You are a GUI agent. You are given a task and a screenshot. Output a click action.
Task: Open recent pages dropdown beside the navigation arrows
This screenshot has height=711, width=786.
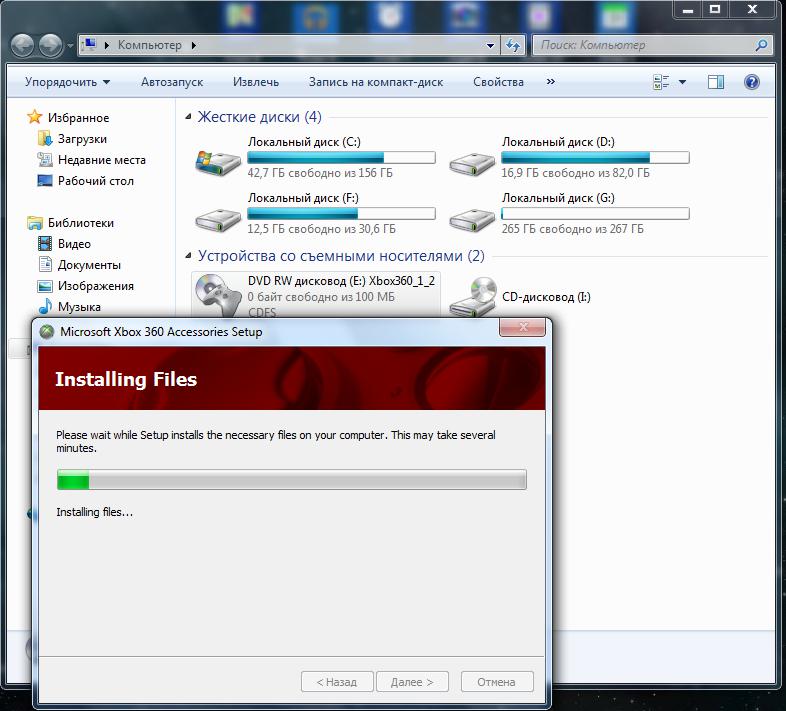point(70,46)
